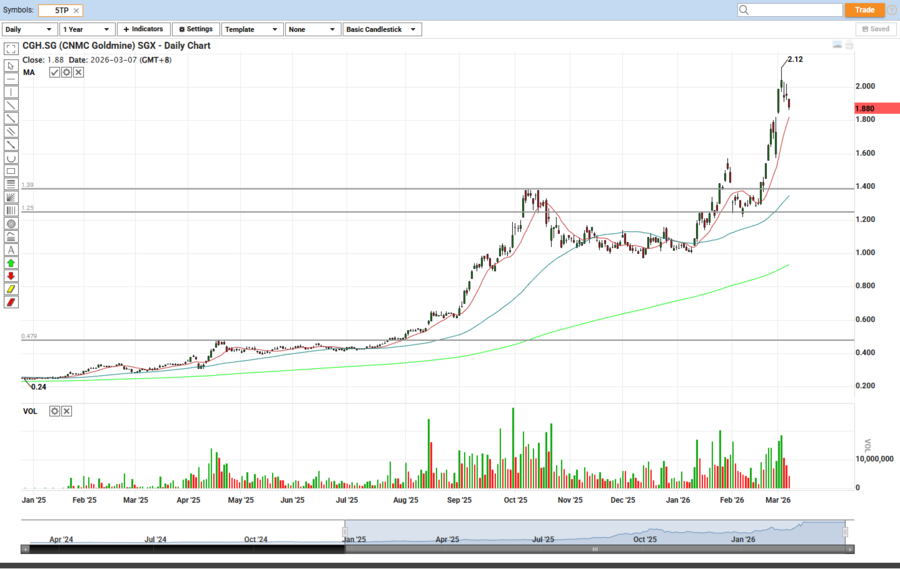900x569 pixels.
Task: Select the red down arrow marker
Action: pos(11,276)
